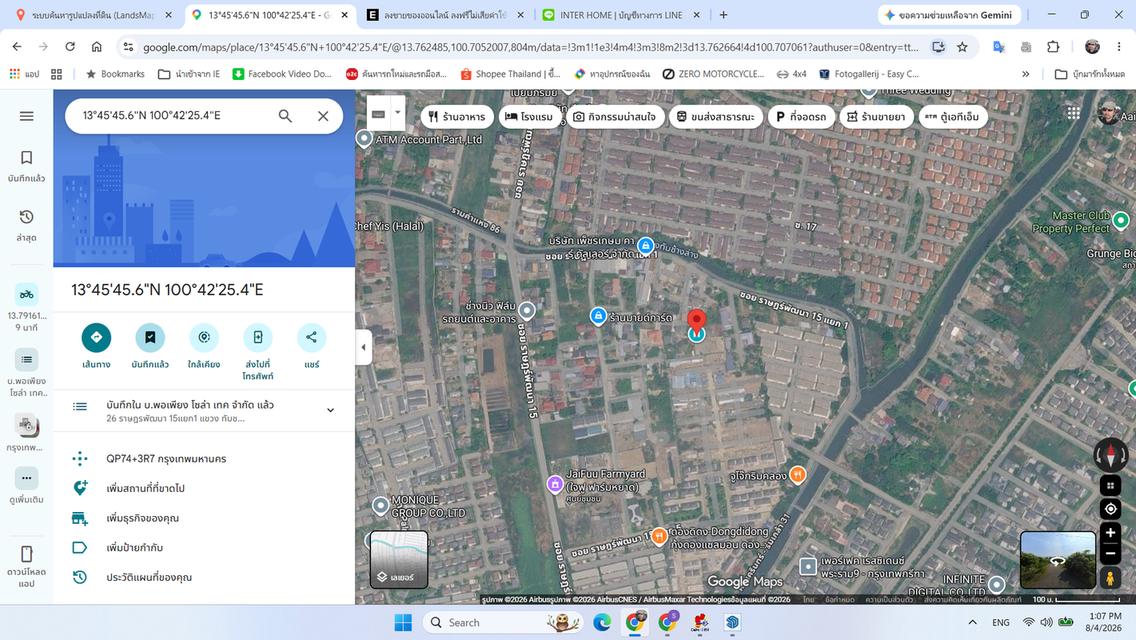Switch to the INTER HOME LINE tab

620,14
